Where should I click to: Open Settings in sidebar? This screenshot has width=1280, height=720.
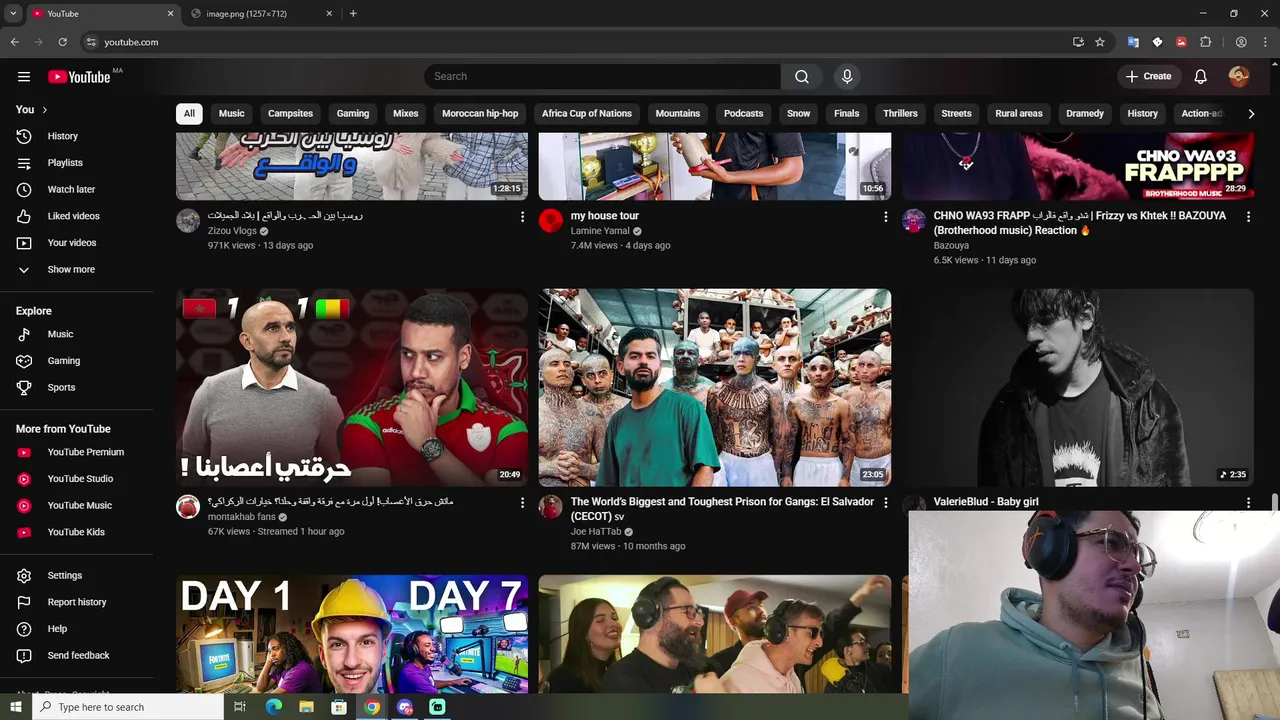(64, 576)
